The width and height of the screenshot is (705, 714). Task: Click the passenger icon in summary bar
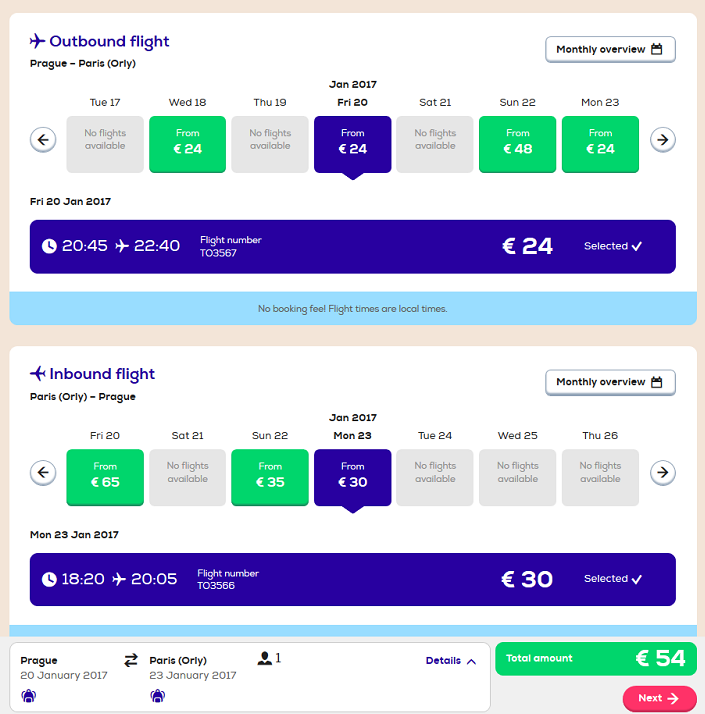[265, 658]
